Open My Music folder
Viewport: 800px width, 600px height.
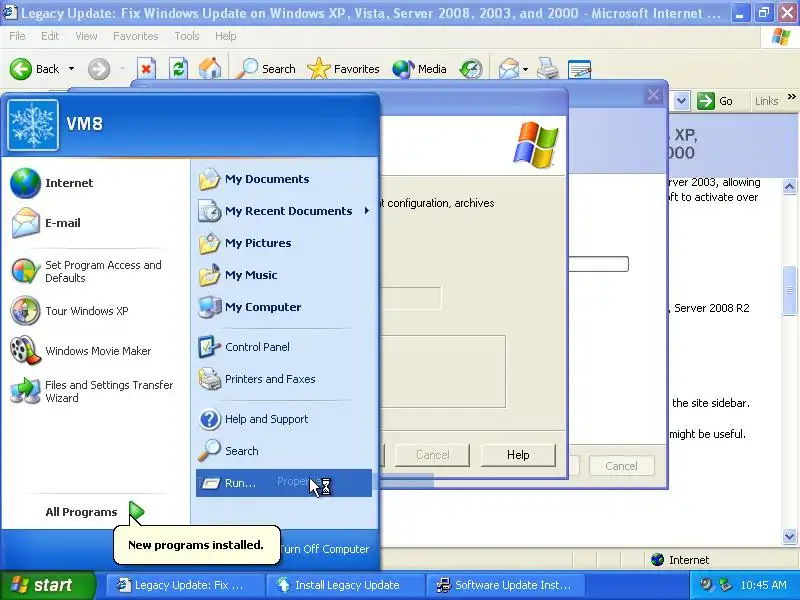[x=284, y=275]
